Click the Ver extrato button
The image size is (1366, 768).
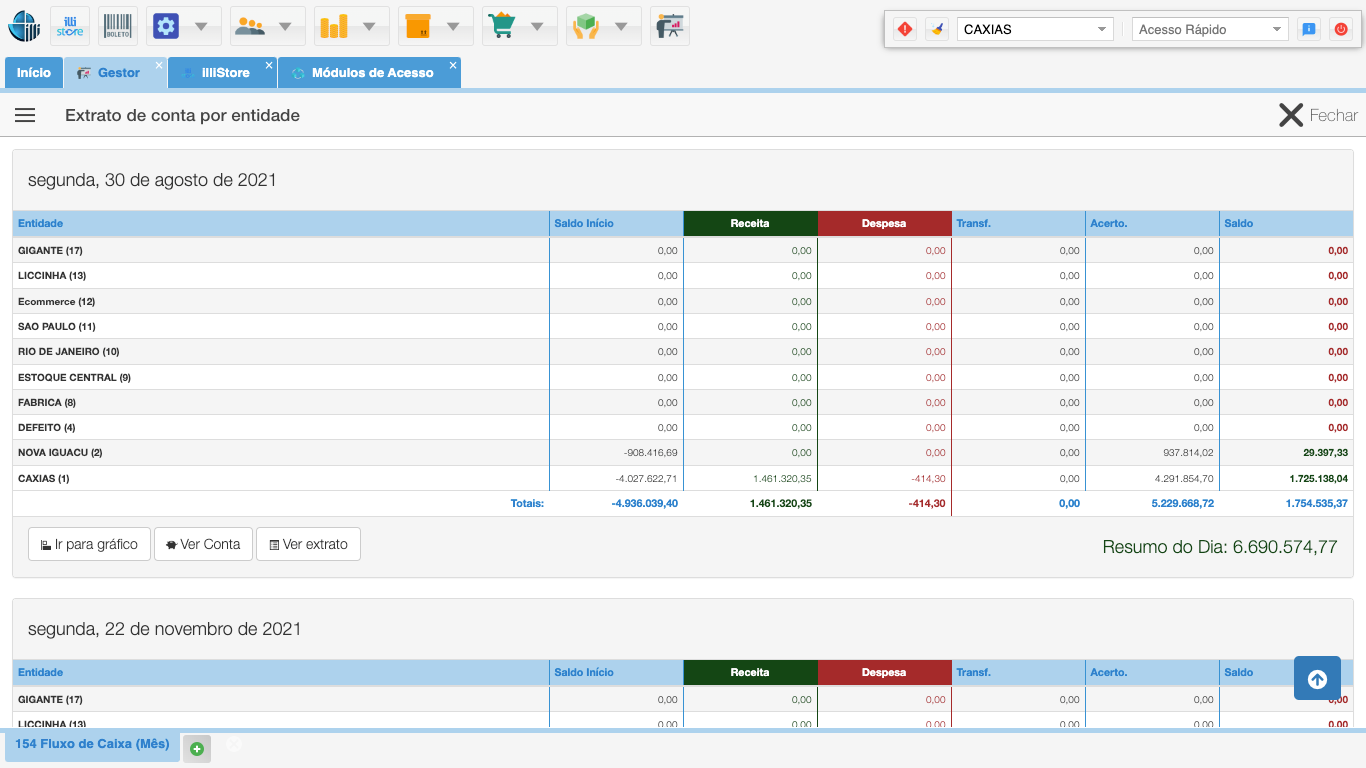click(308, 544)
